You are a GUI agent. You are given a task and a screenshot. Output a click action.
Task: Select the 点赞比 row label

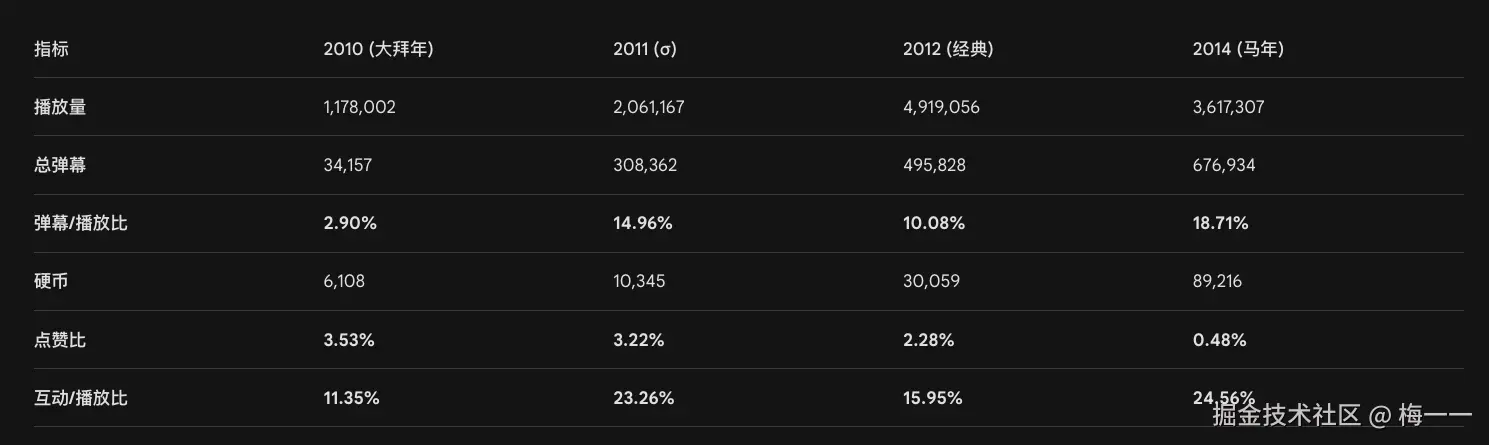60,340
